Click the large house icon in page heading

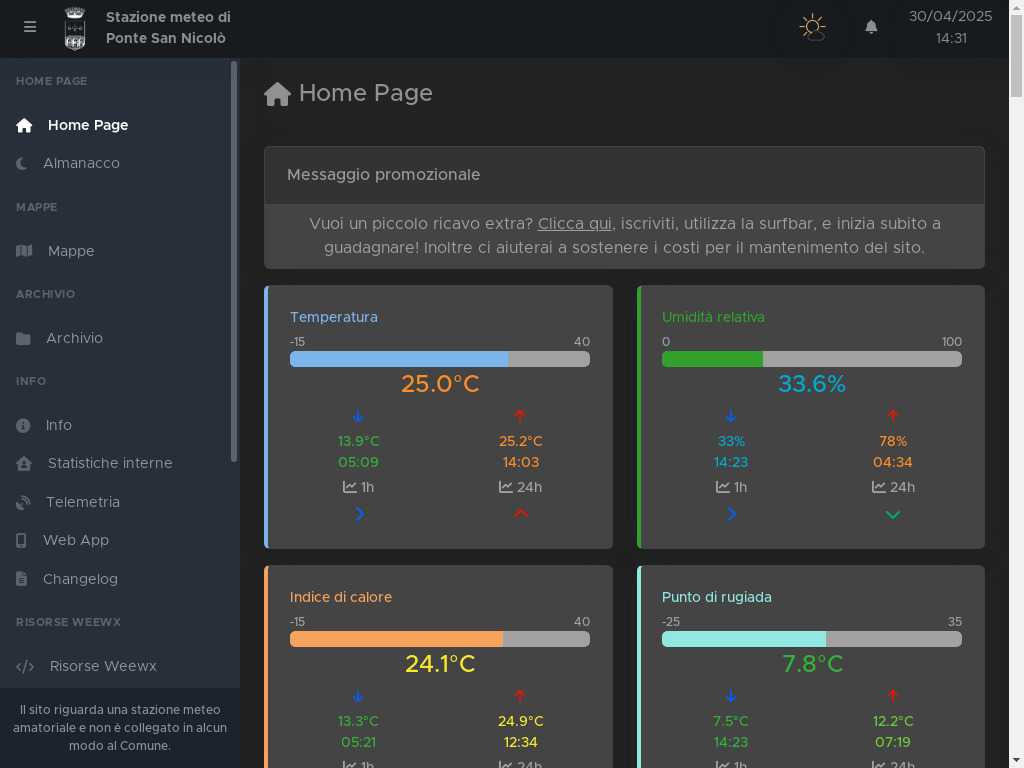click(x=278, y=94)
